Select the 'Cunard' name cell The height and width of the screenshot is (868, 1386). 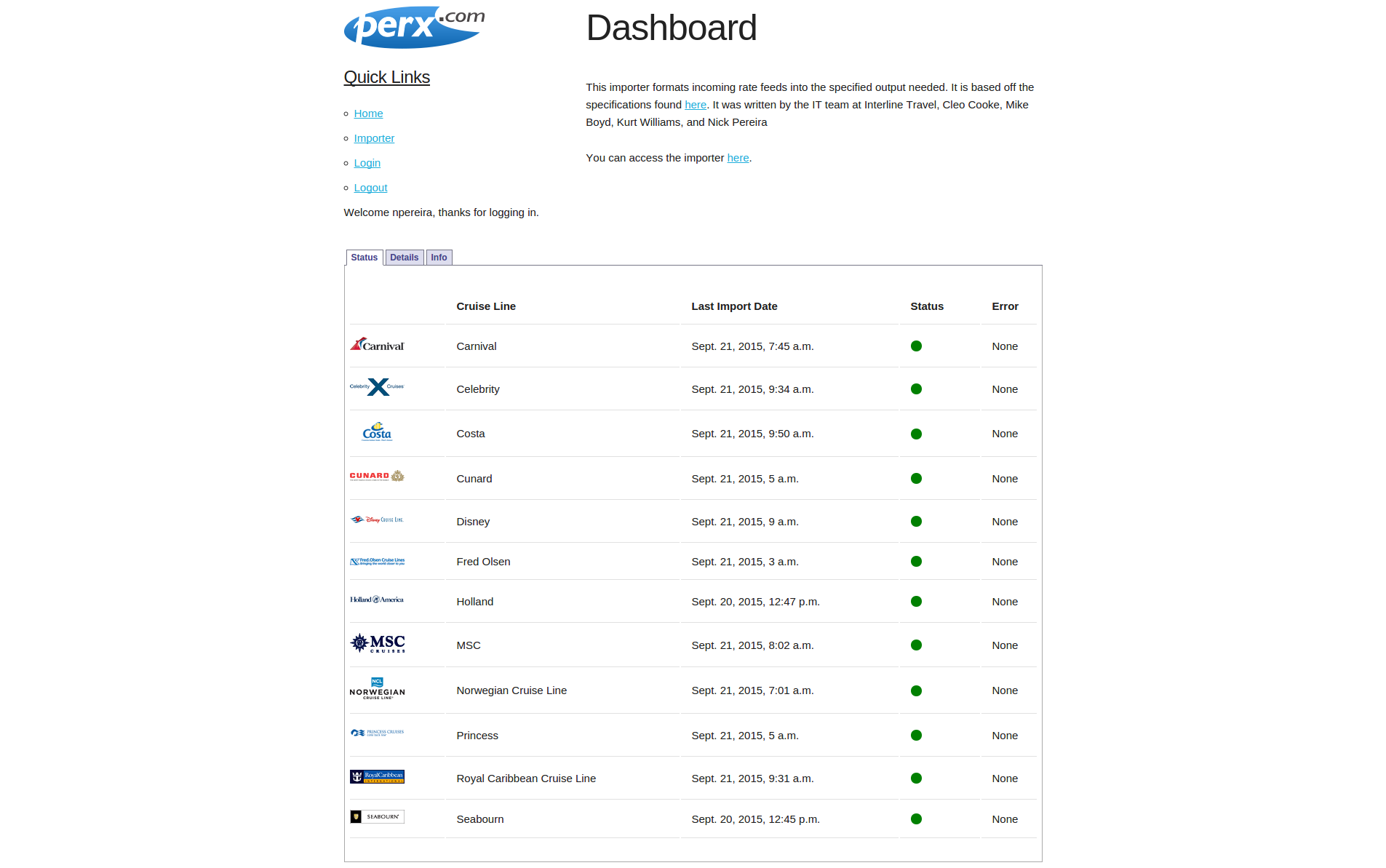[x=474, y=479]
